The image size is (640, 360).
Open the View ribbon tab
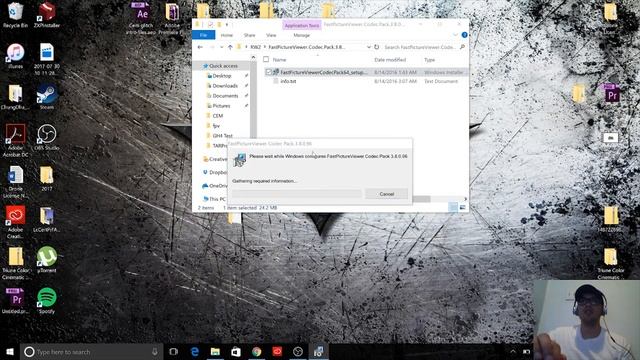pyautogui.click(x=271, y=35)
